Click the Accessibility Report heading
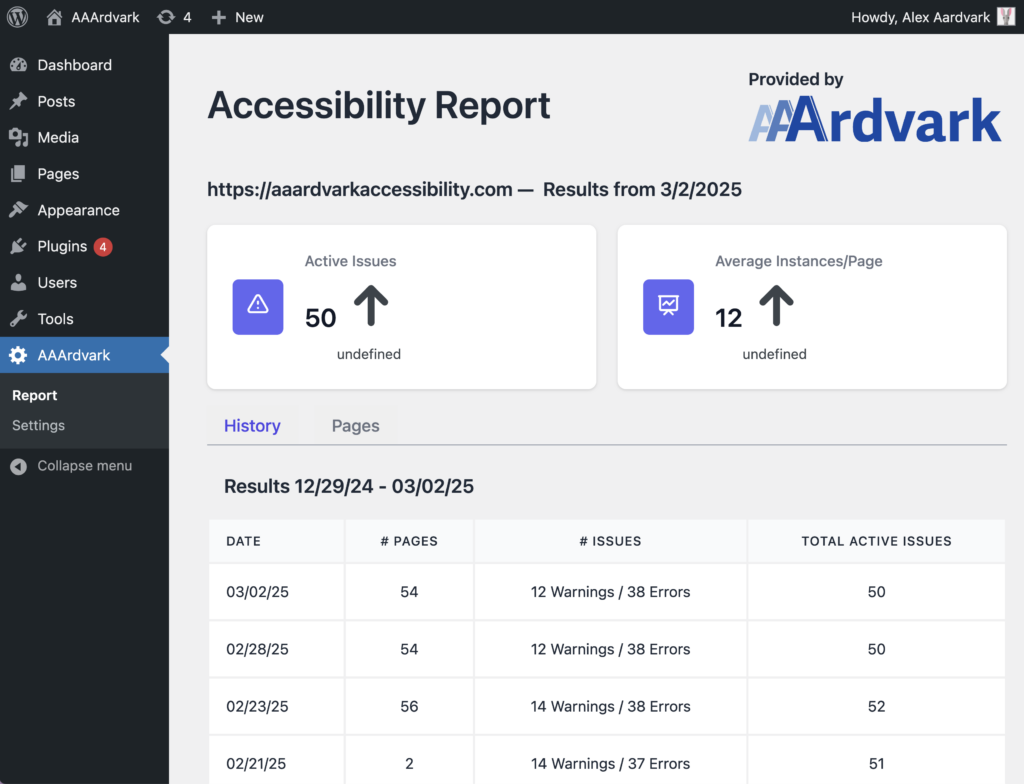This screenshot has width=1024, height=784. click(379, 105)
